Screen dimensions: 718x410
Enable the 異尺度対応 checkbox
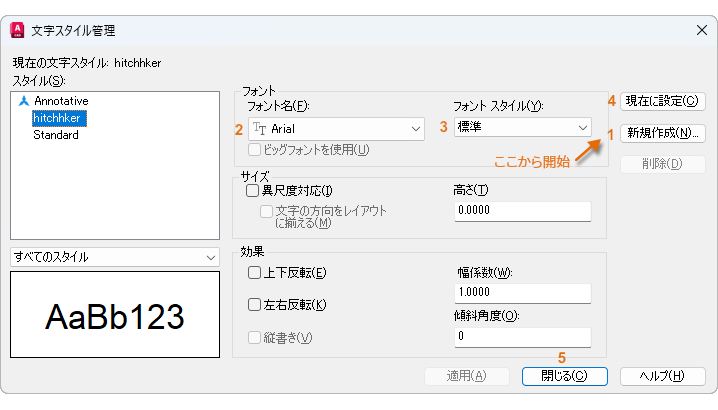tap(253, 190)
